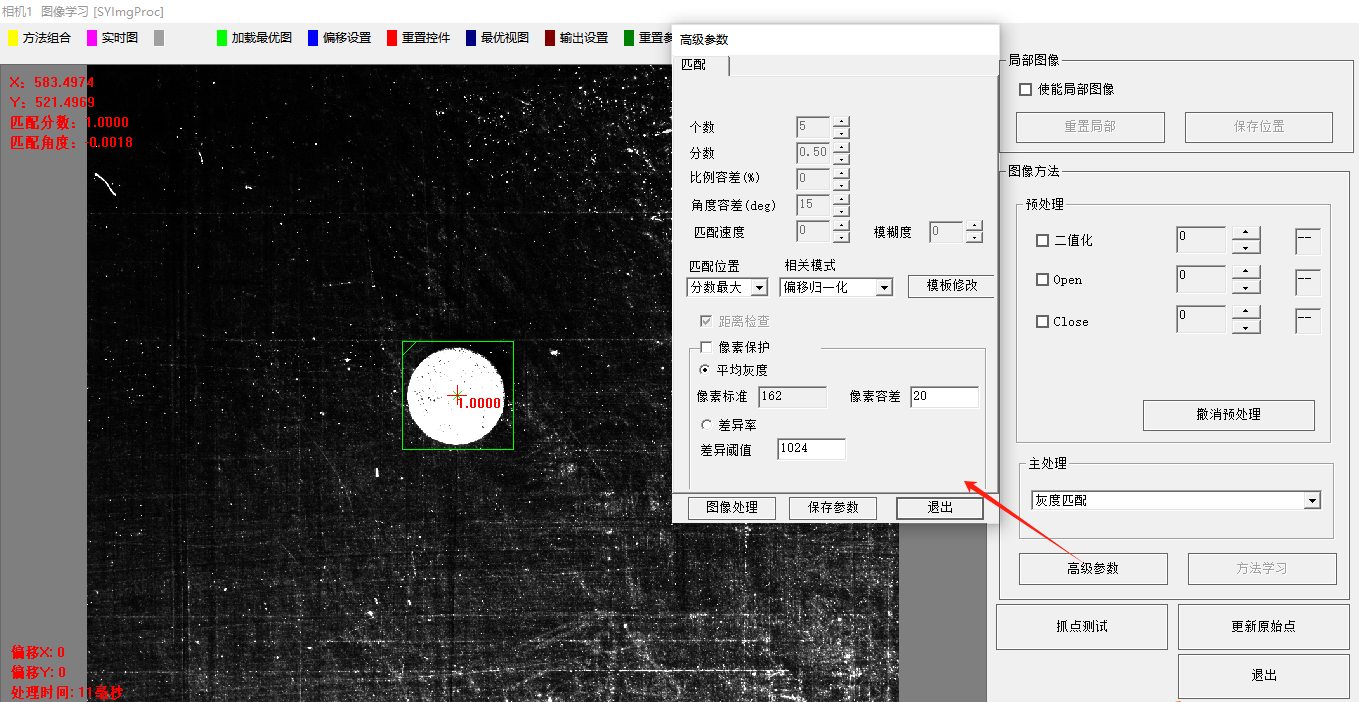Click the 保存参数 button
Screen dimensions: 1359x702
point(832,508)
